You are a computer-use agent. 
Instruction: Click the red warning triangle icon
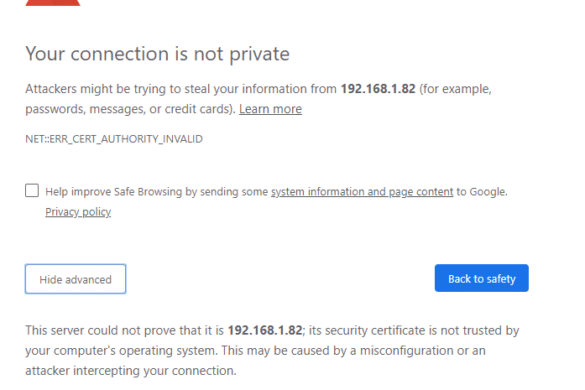point(53,3)
